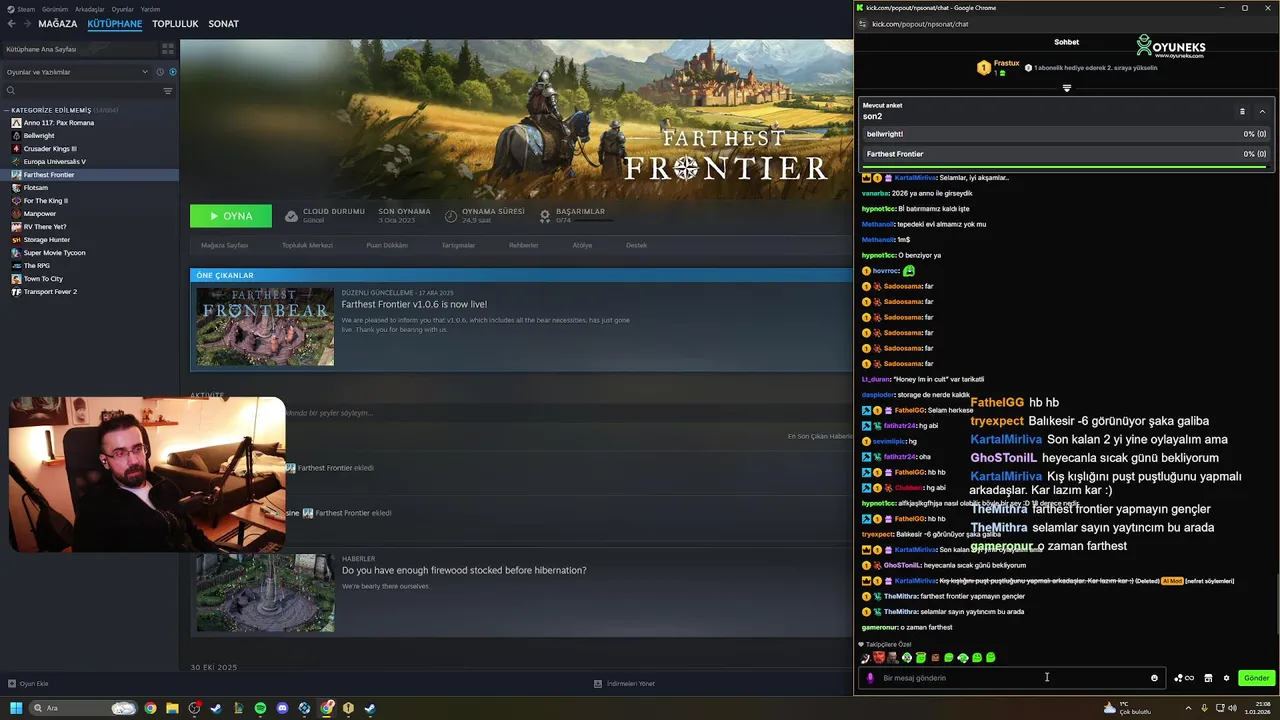Select RV There Yet? in library

click(x=44, y=227)
